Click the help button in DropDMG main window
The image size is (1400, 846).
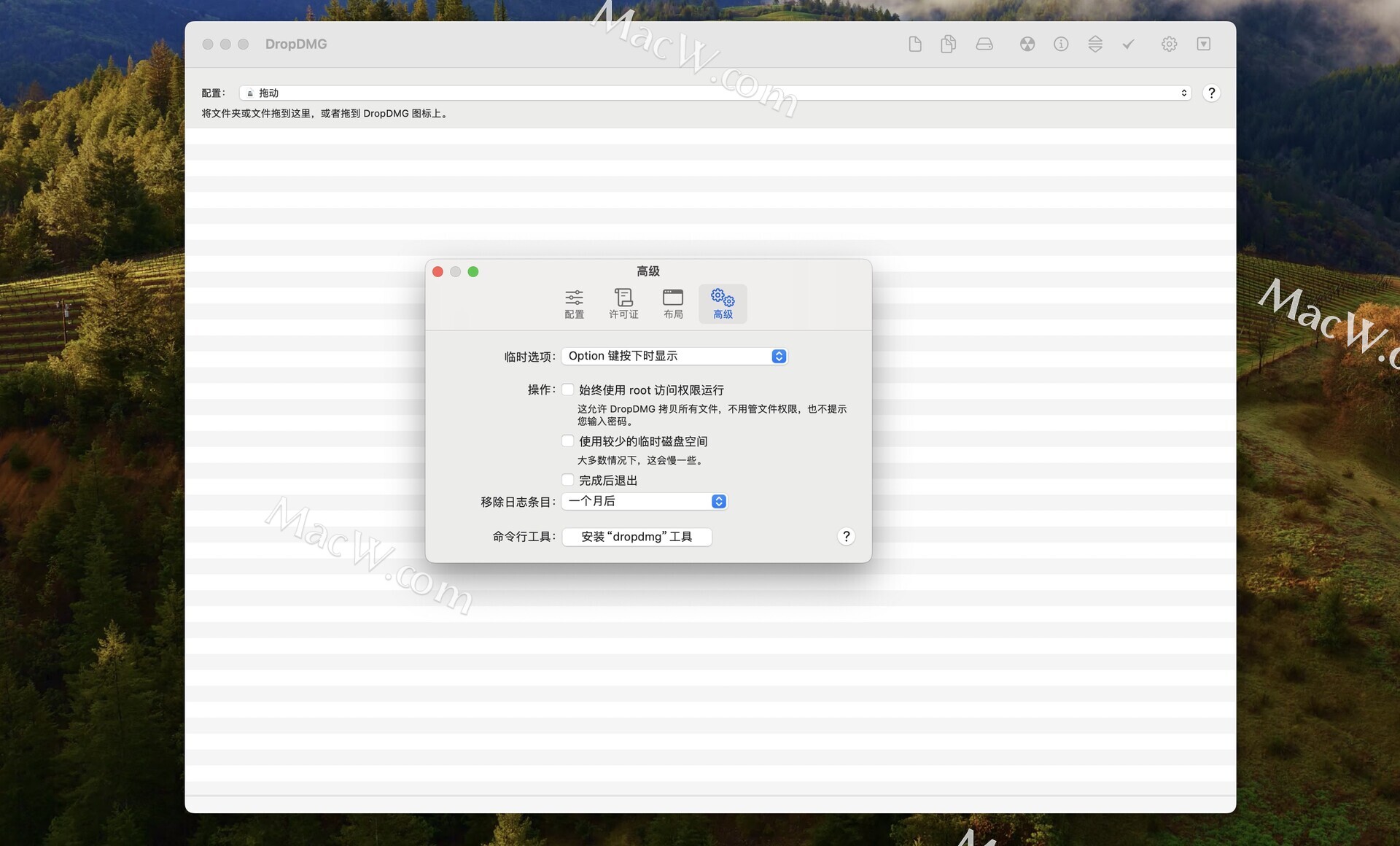point(1211,93)
